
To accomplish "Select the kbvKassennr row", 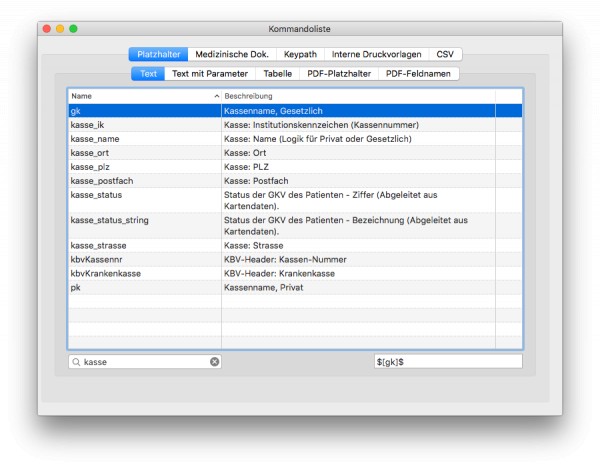I will point(295,259).
